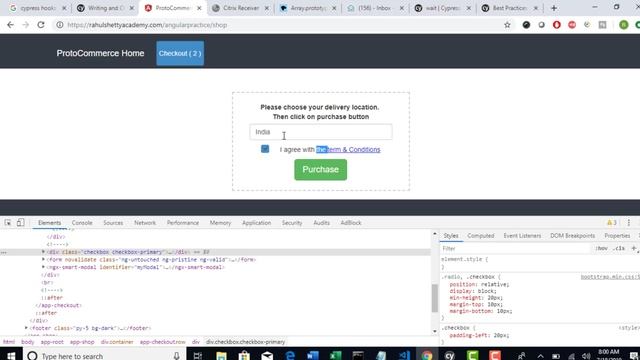The width and height of the screenshot is (640, 360).
Task: Click the new style rule plus icon
Action: [x=633, y=248]
